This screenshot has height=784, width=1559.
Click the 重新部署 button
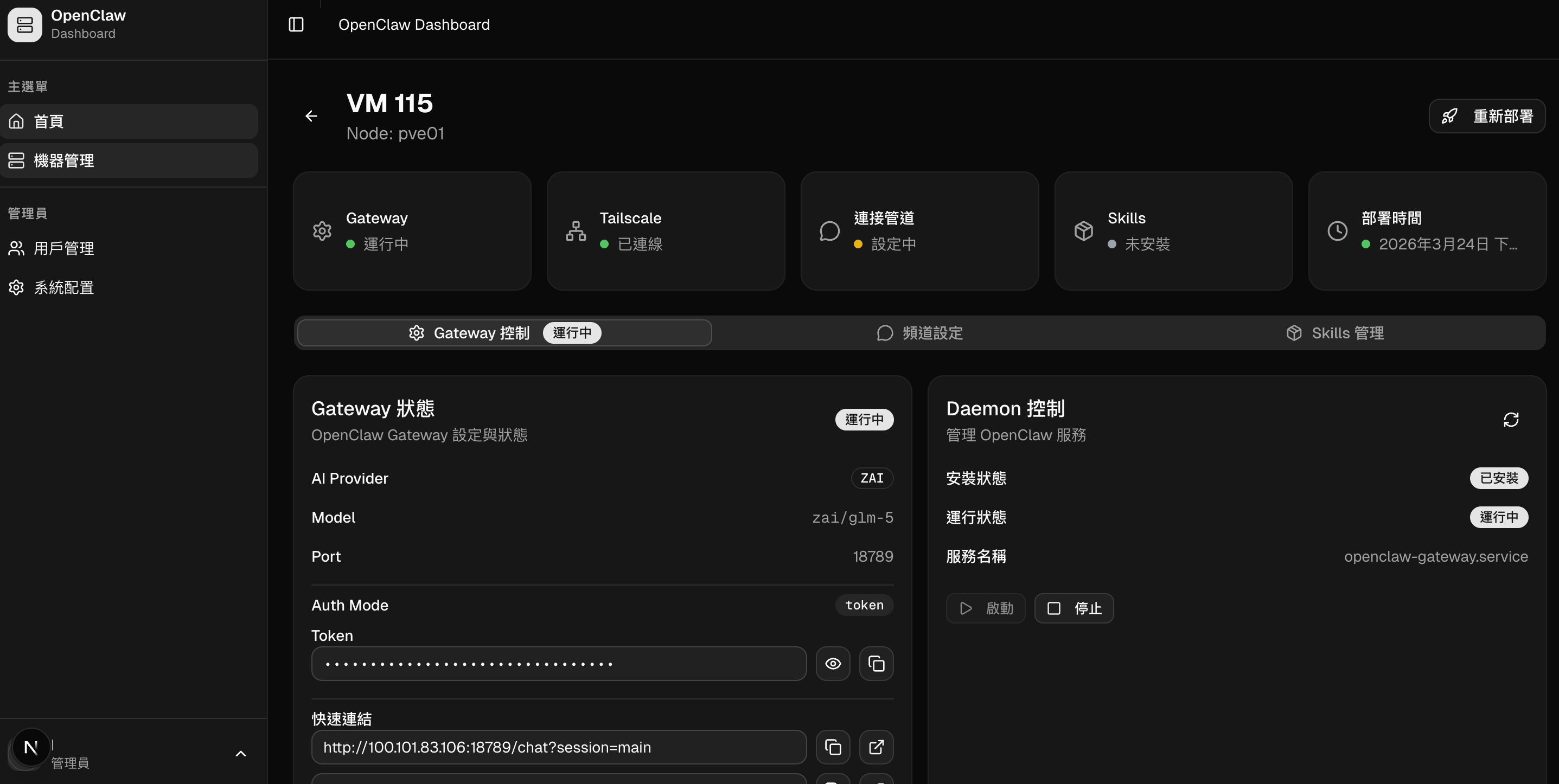pos(1486,116)
